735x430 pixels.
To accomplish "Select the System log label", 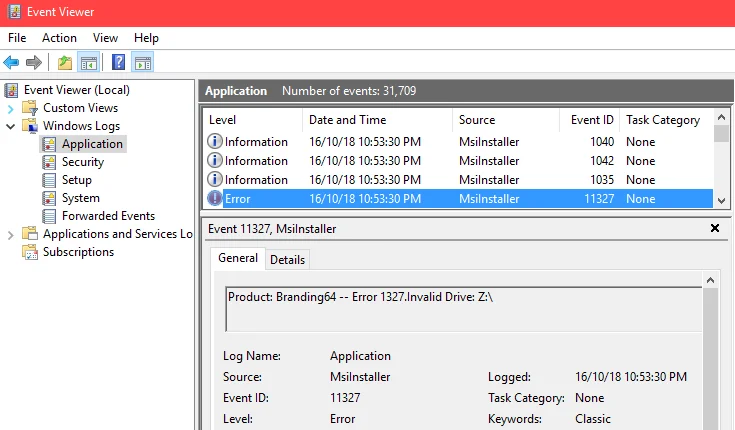I will (x=81, y=198).
